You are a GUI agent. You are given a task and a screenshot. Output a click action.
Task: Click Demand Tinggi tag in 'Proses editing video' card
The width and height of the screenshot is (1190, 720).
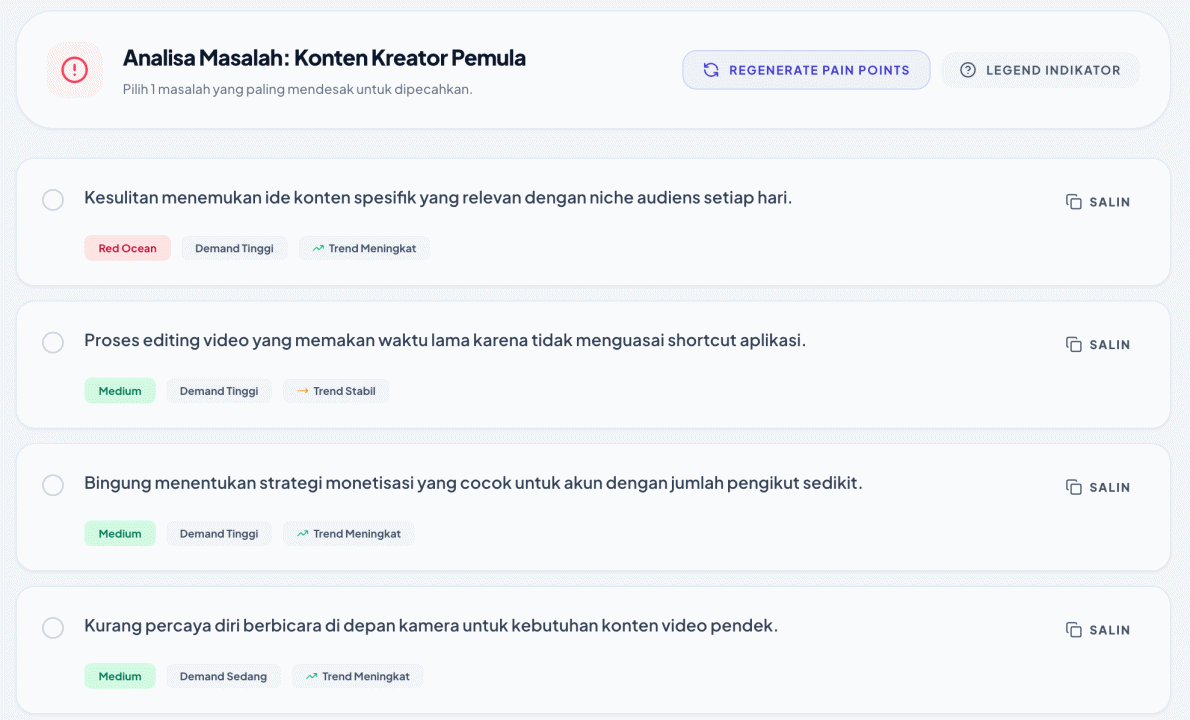(219, 391)
